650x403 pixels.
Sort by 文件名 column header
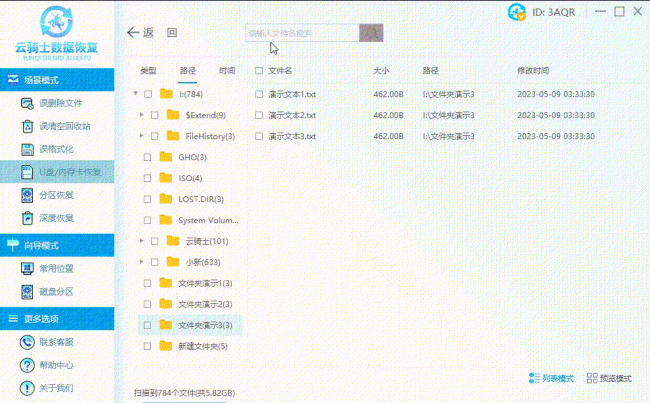coord(280,70)
